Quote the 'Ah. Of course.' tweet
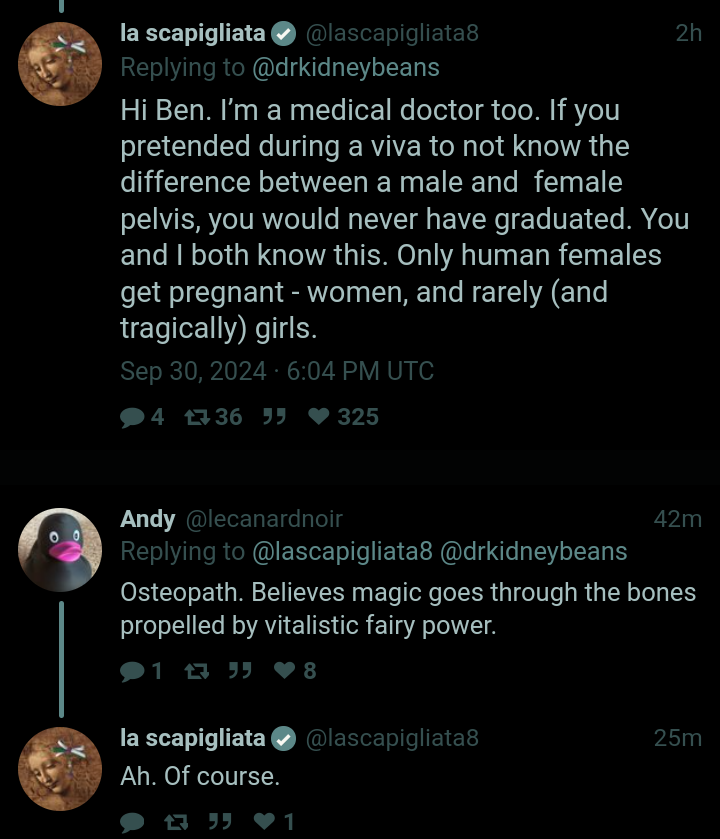Viewport: 720px width, 839px height. coord(220,823)
